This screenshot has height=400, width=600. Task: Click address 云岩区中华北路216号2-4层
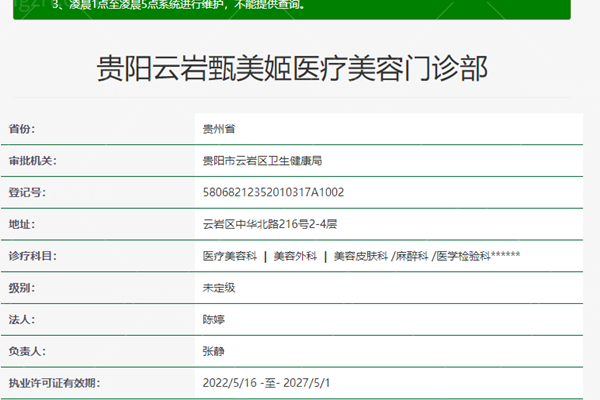pos(270,224)
